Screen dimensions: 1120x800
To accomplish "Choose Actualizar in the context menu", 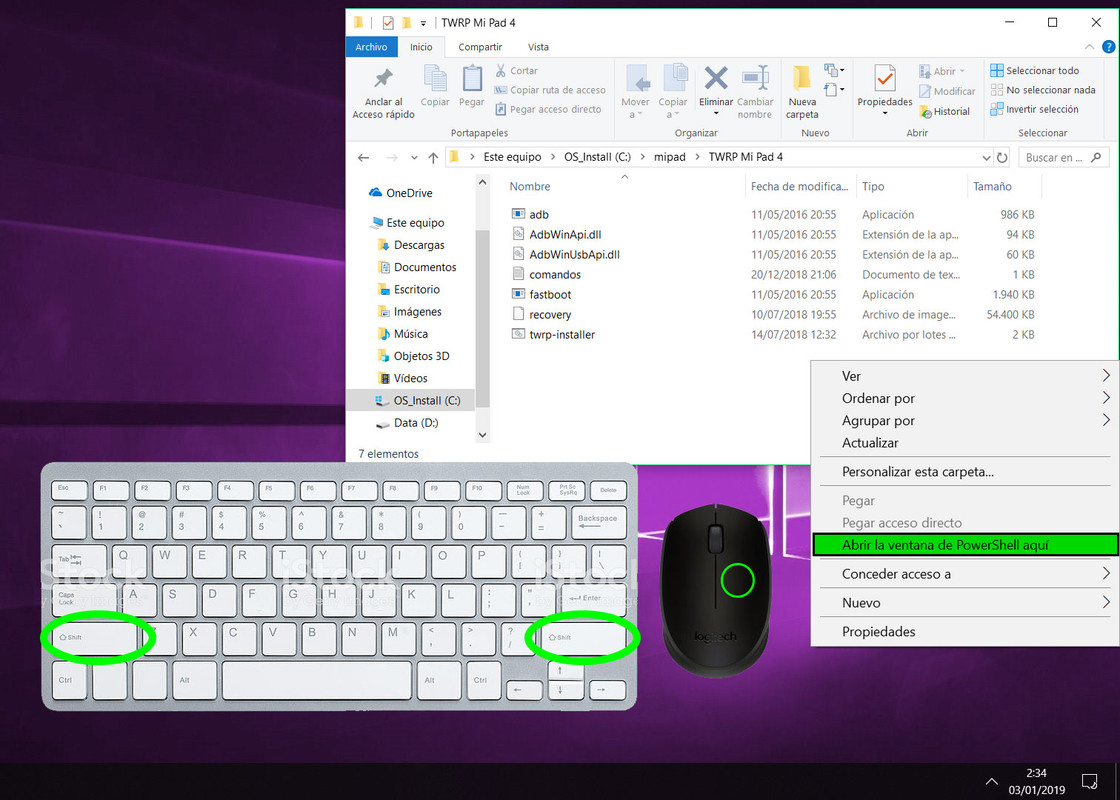I will coord(965,442).
